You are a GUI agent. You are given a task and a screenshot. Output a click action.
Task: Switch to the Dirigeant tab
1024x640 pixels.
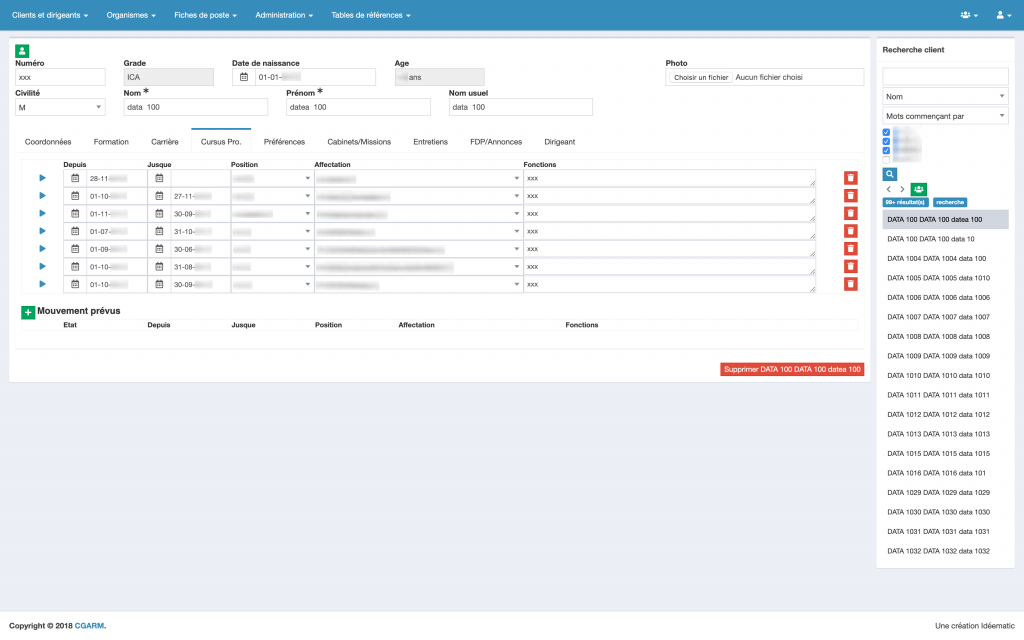click(560, 142)
